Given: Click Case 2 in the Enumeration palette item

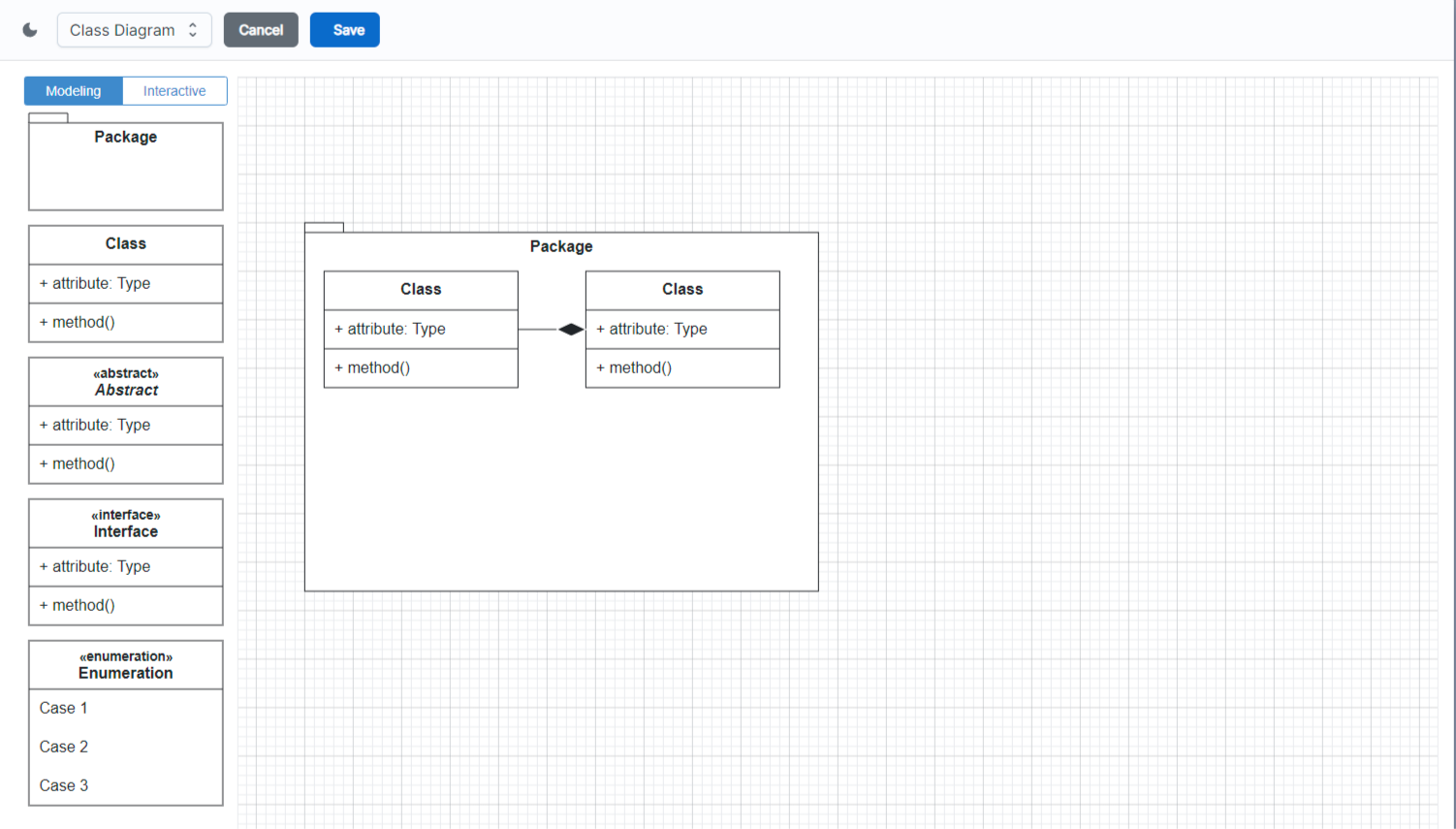Looking at the screenshot, I should pyautogui.click(x=64, y=747).
